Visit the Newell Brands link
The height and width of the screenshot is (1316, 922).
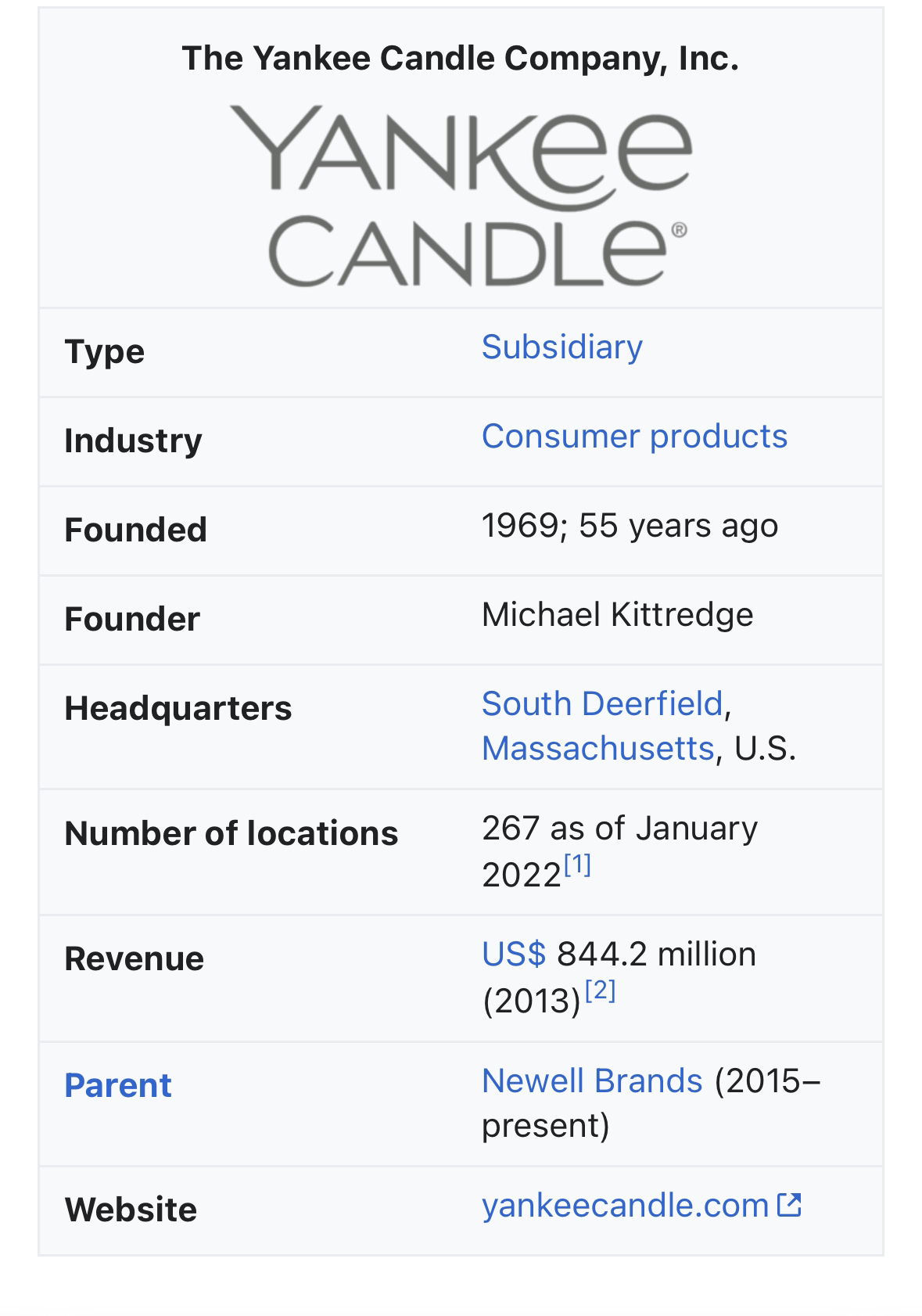click(x=592, y=1081)
